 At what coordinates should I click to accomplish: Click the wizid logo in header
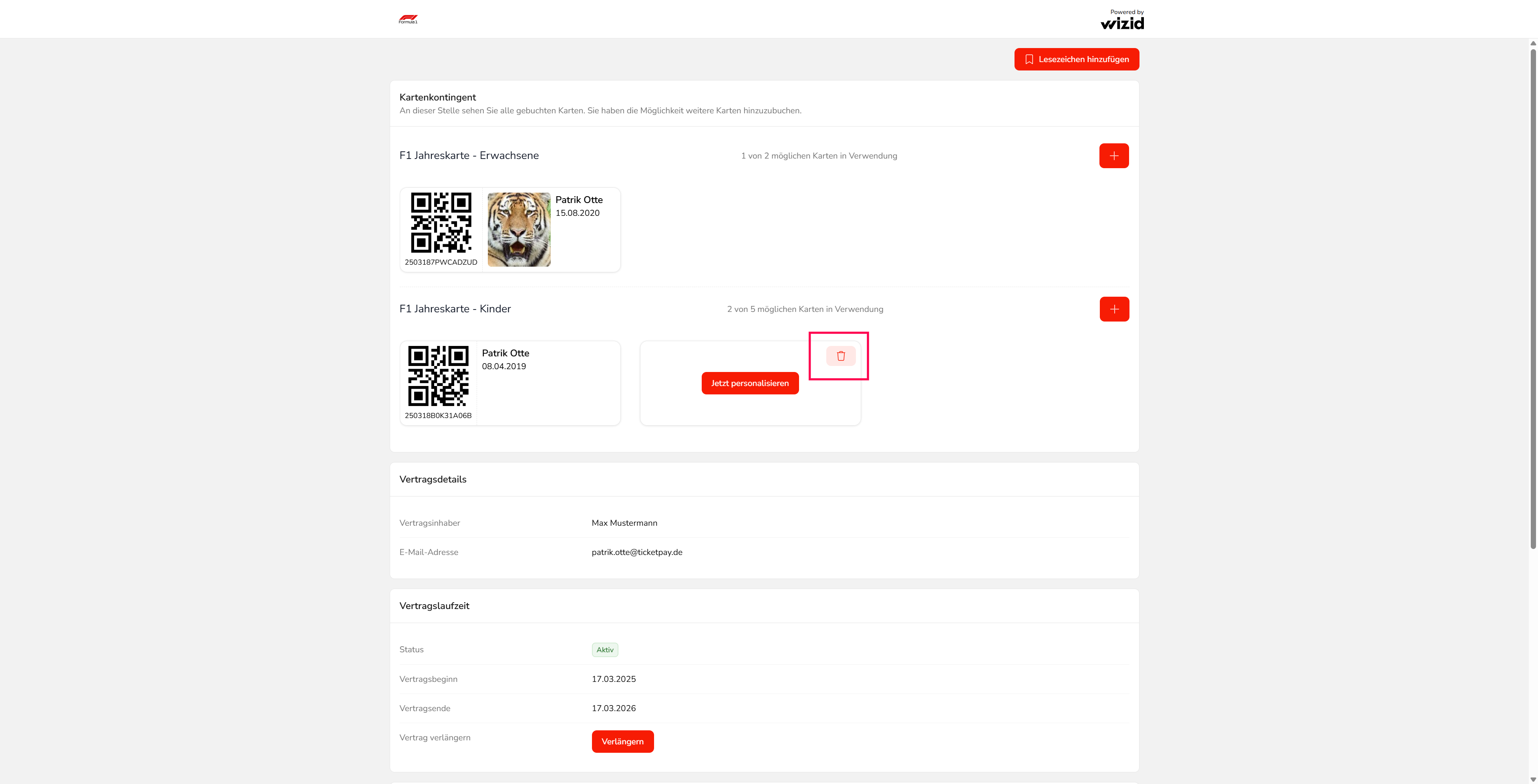[x=1122, y=23]
